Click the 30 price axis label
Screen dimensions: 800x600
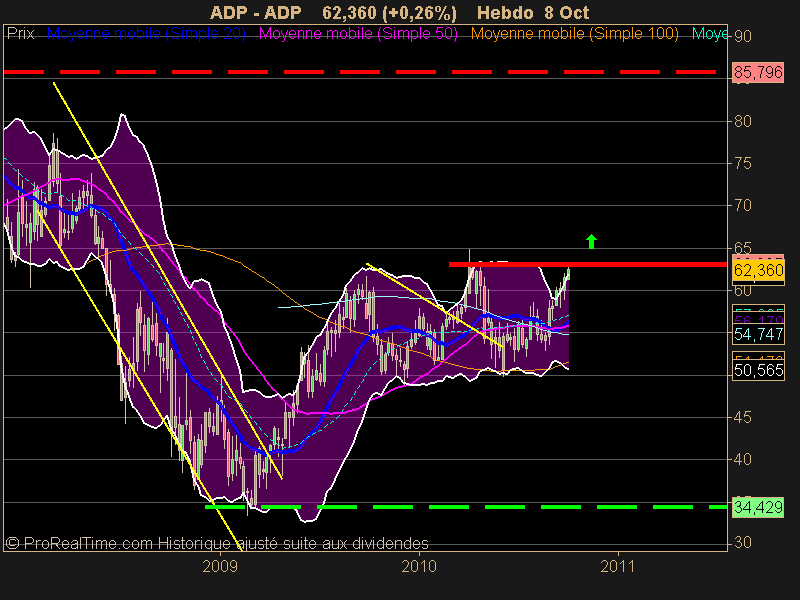click(x=743, y=542)
